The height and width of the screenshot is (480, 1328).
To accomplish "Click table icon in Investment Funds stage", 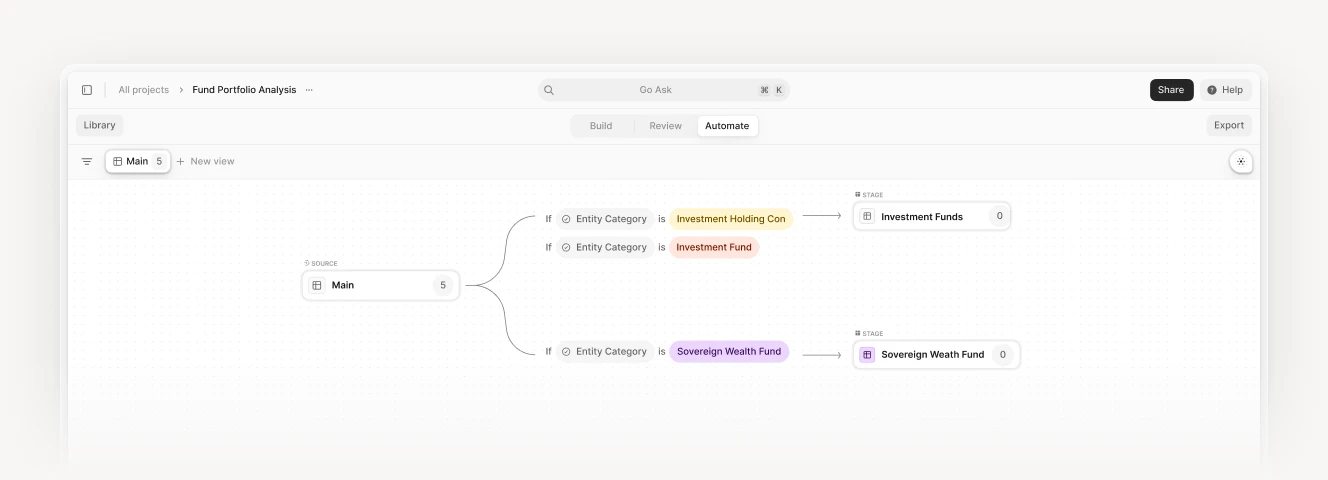I will pyautogui.click(x=867, y=216).
